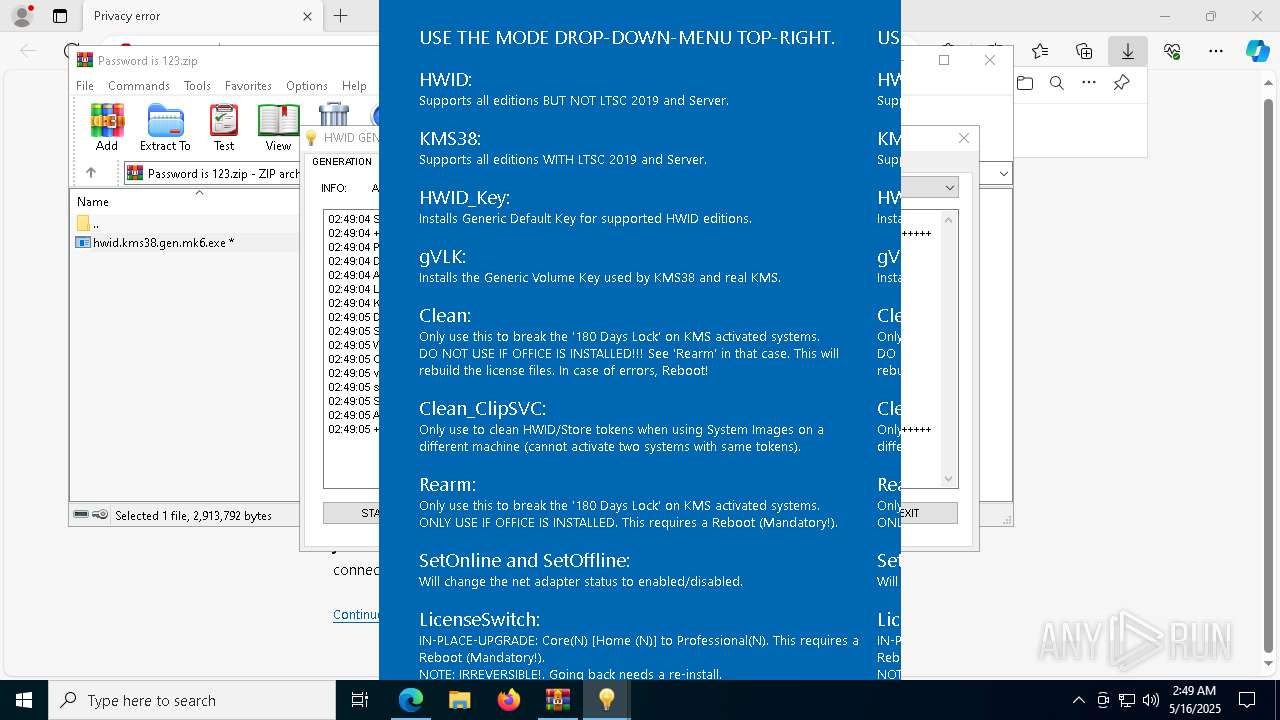Screen dimensions: 1280x720
Task: Click the WinRAR Add toolbar icon
Action: (x=107, y=127)
